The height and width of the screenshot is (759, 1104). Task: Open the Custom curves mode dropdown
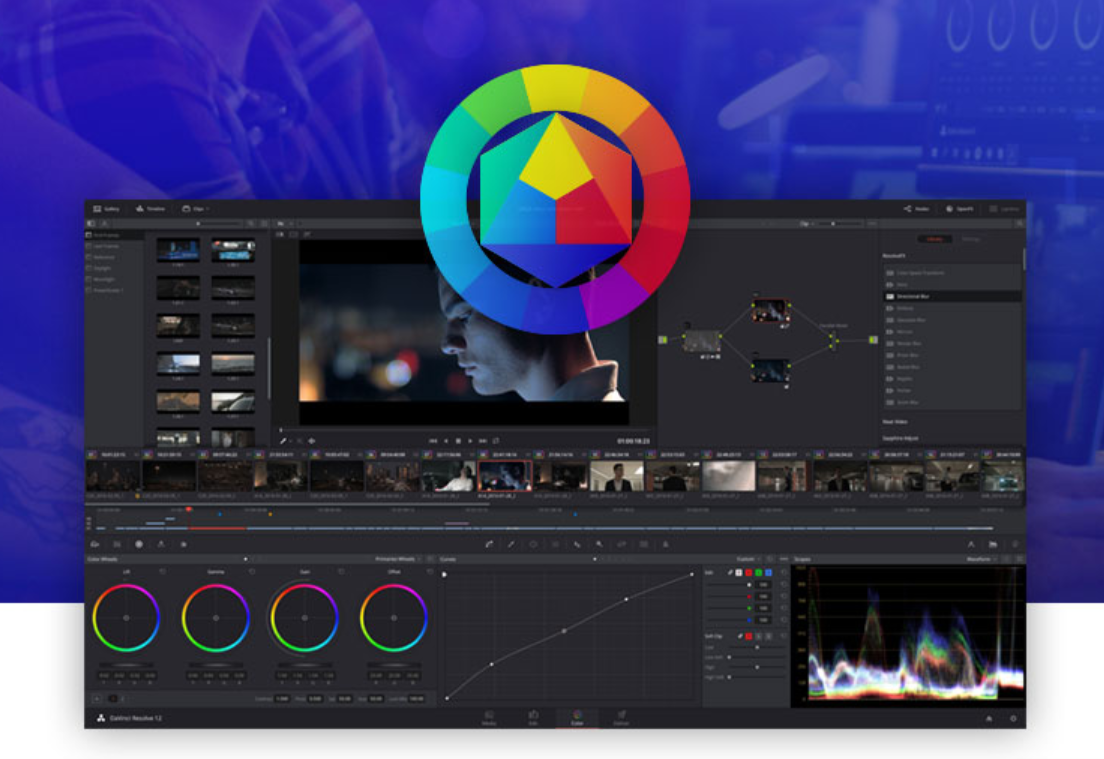coord(748,559)
